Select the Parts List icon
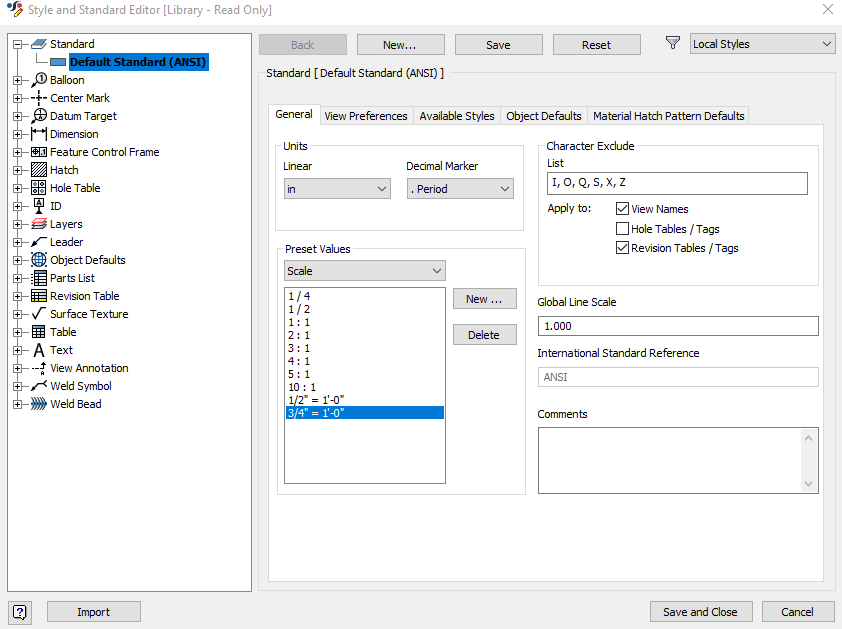The image size is (842, 629). point(37,277)
